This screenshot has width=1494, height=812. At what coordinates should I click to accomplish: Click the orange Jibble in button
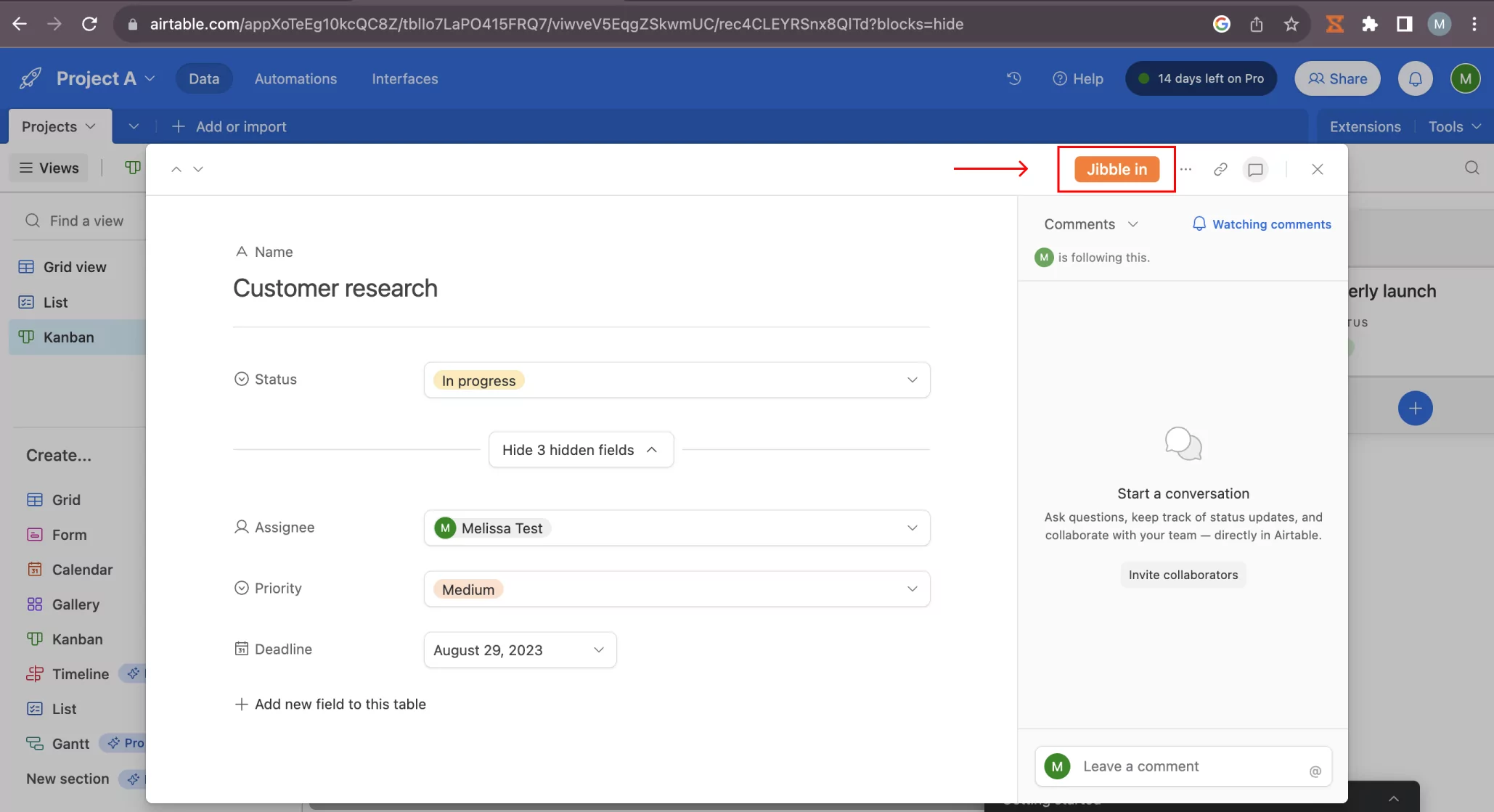[x=1117, y=169]
